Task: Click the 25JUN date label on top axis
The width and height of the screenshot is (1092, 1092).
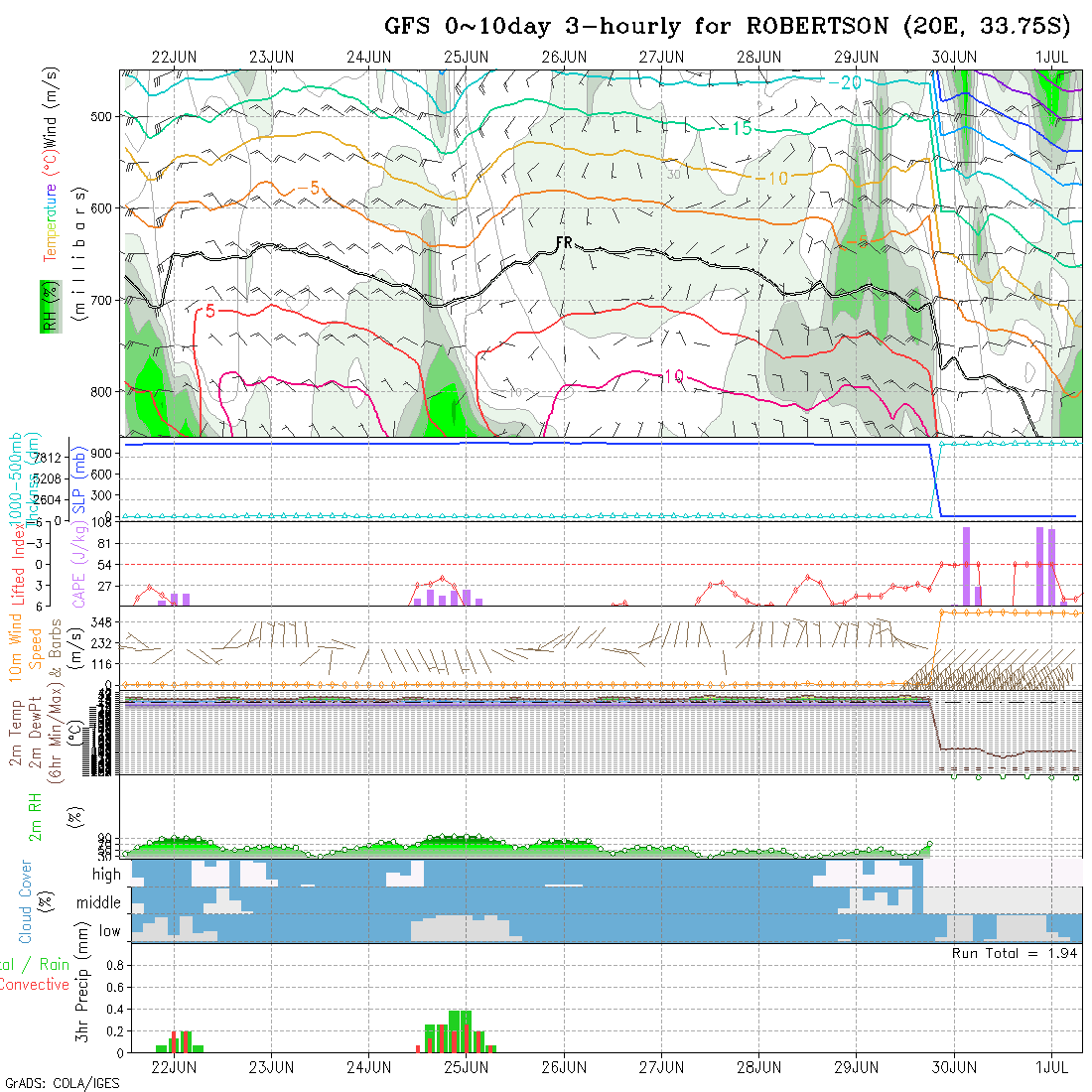Action: coord(466,57)
